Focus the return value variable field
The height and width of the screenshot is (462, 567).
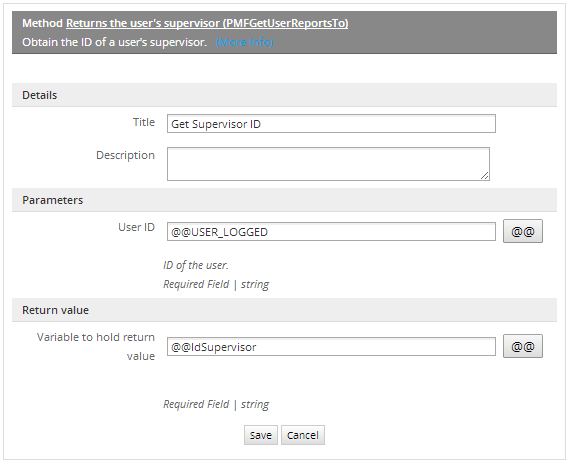[x=331, y=347]
